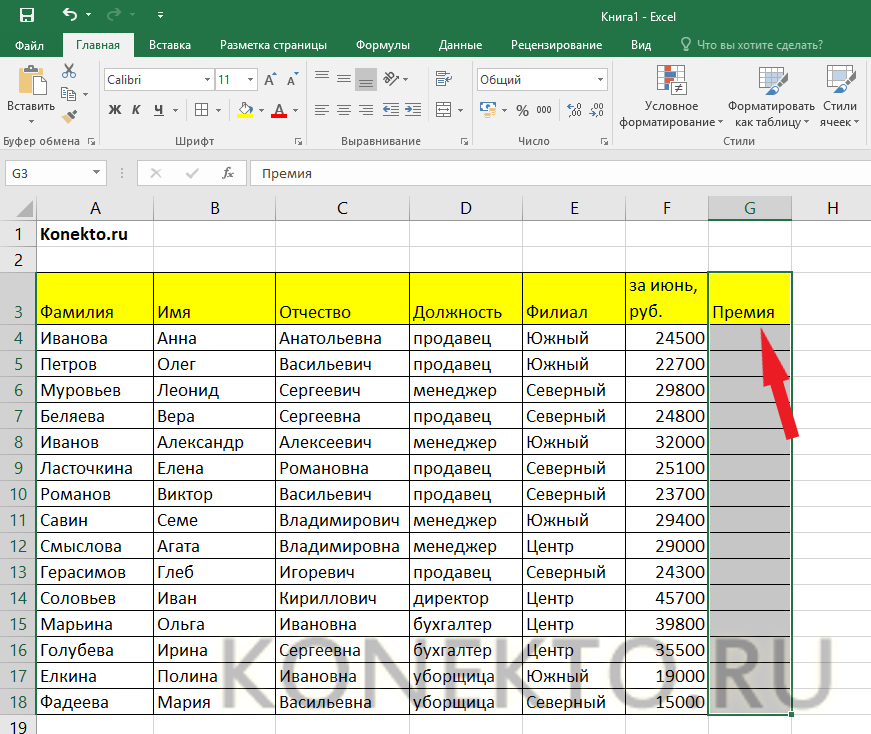Expand the number format dropdown showing Общий

[x=600, y=80]
